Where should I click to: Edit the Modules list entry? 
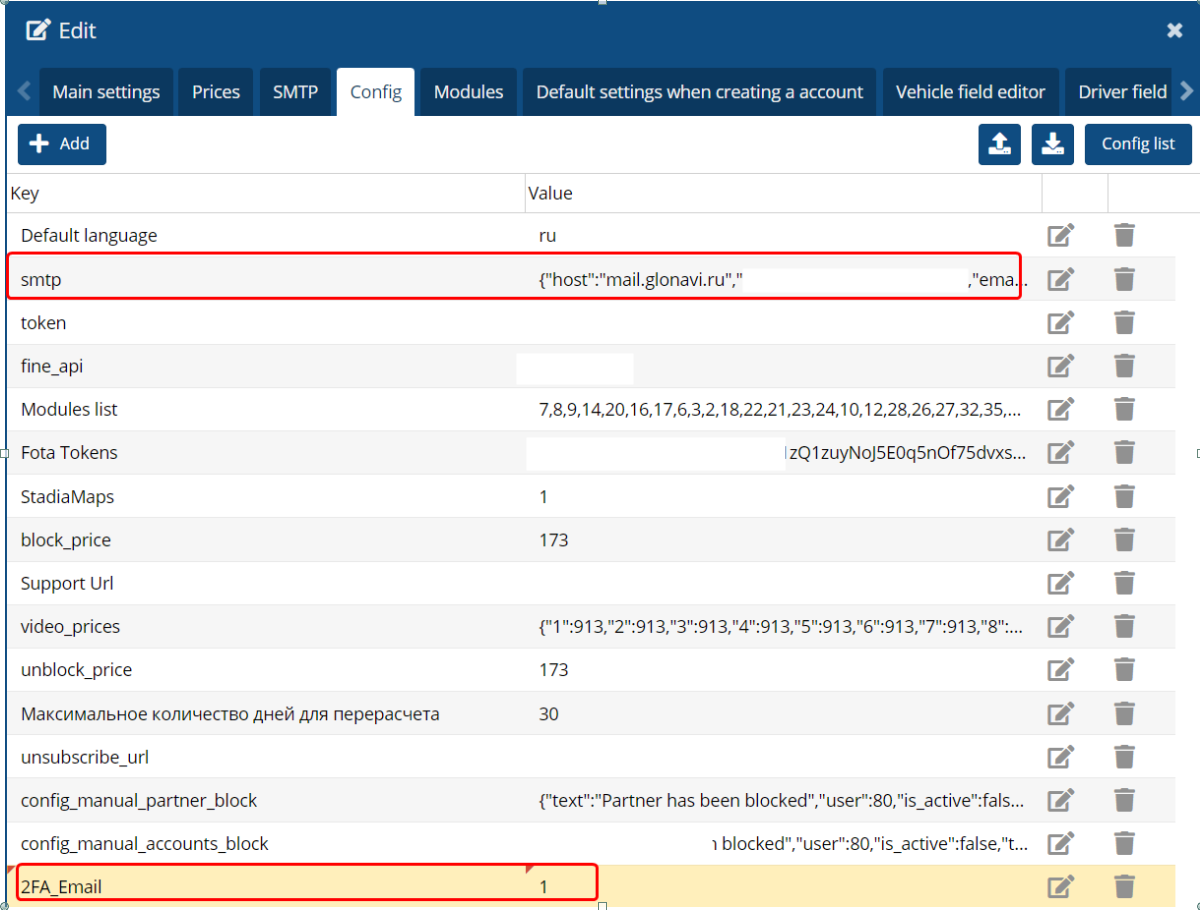pos(1060,410)
